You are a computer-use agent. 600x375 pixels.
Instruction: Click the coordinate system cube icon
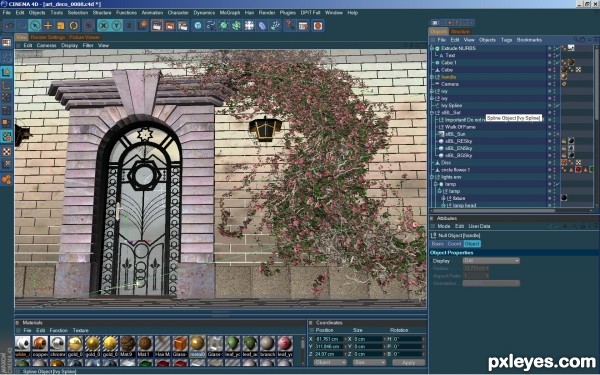[x=143, y=26]
